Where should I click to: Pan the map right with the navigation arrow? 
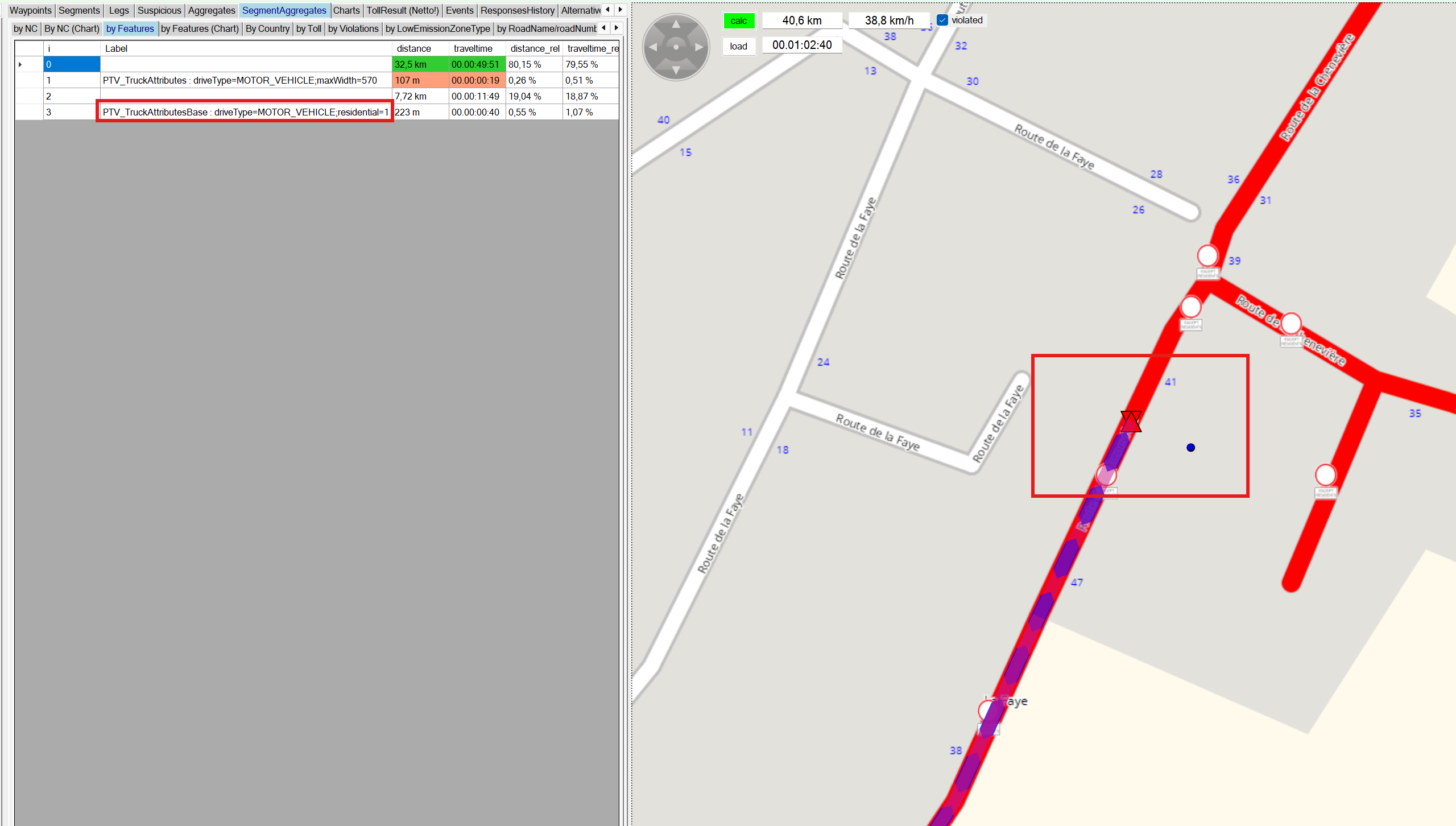click(x=700, y=47)
